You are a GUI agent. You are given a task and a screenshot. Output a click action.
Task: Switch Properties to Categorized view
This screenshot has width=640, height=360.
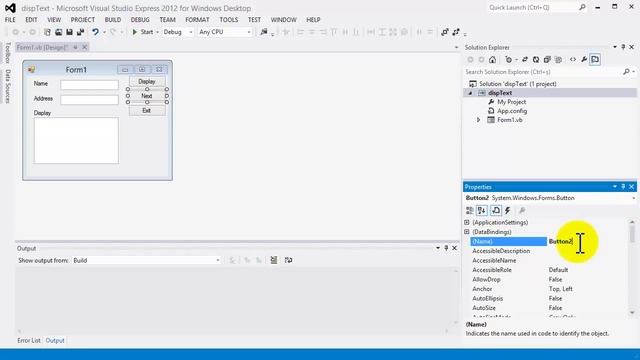tap(470, 211)
